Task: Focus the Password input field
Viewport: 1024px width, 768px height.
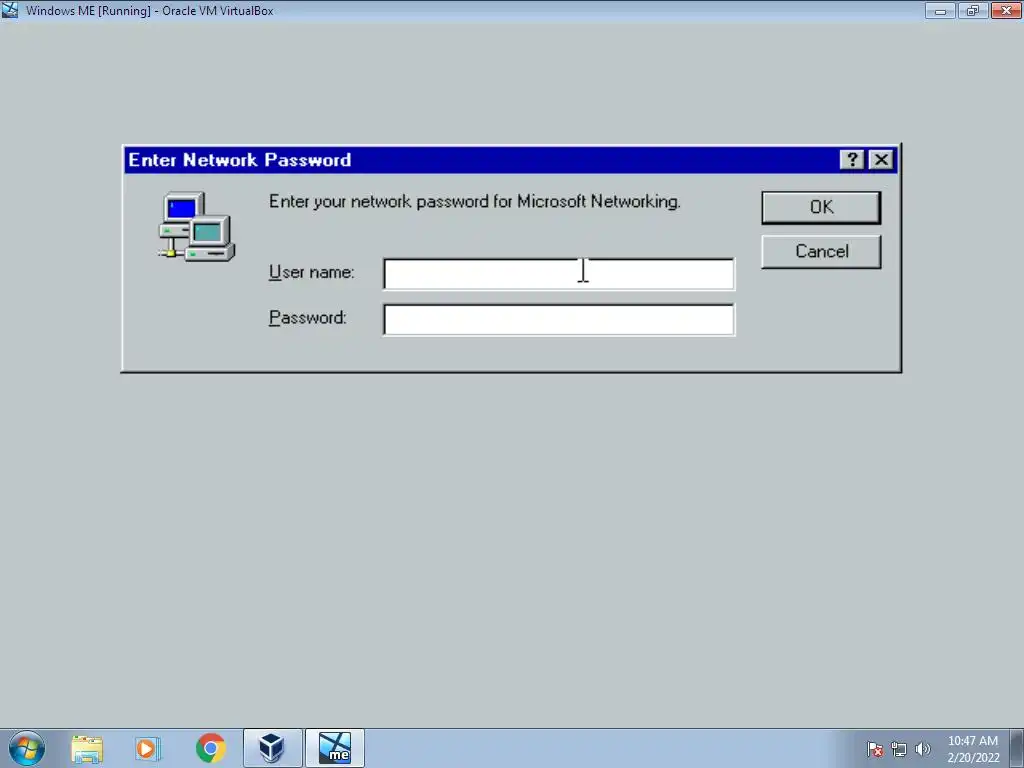Action: 558,319
